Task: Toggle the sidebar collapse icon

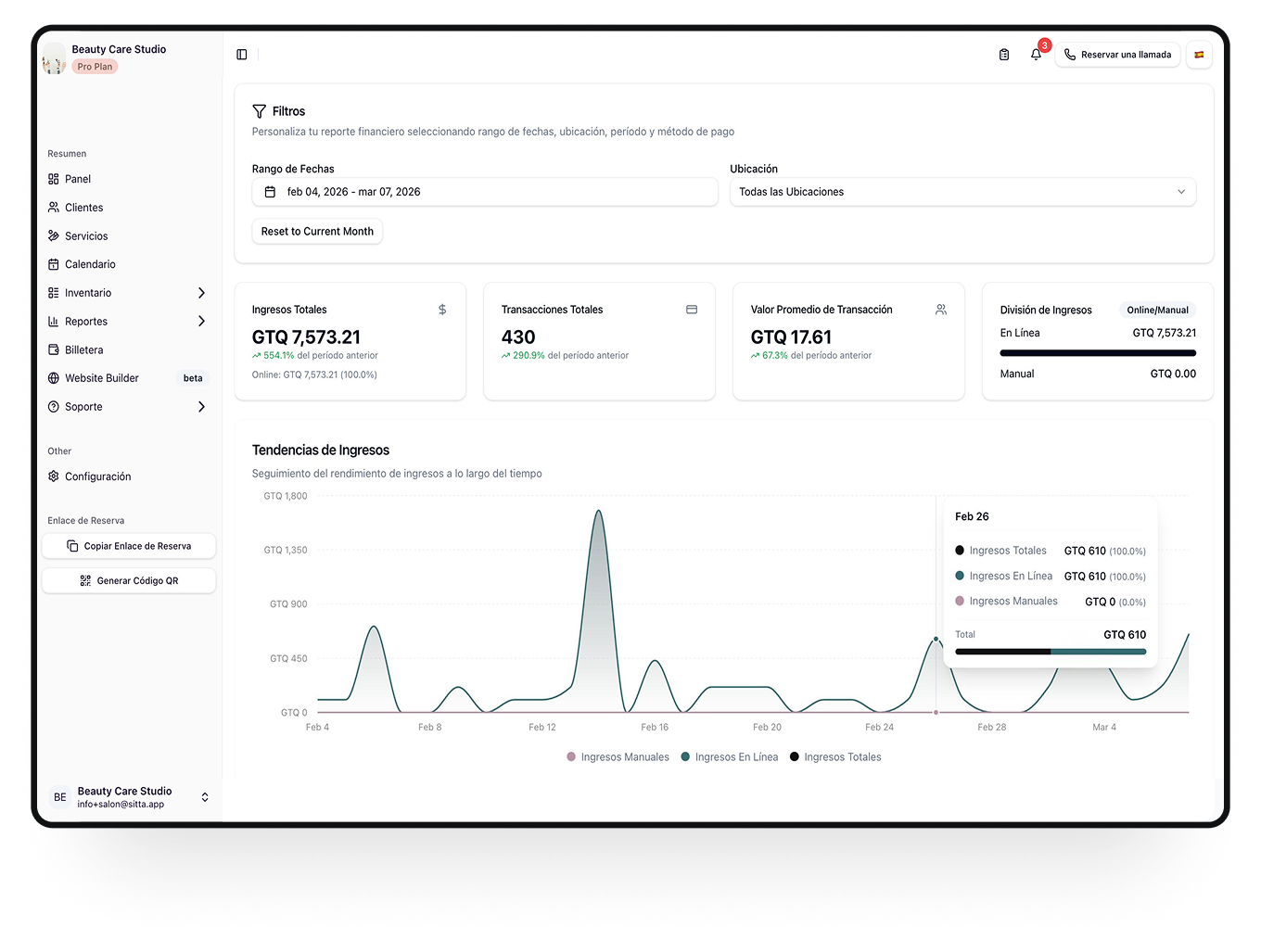Action: click(242, 55)
